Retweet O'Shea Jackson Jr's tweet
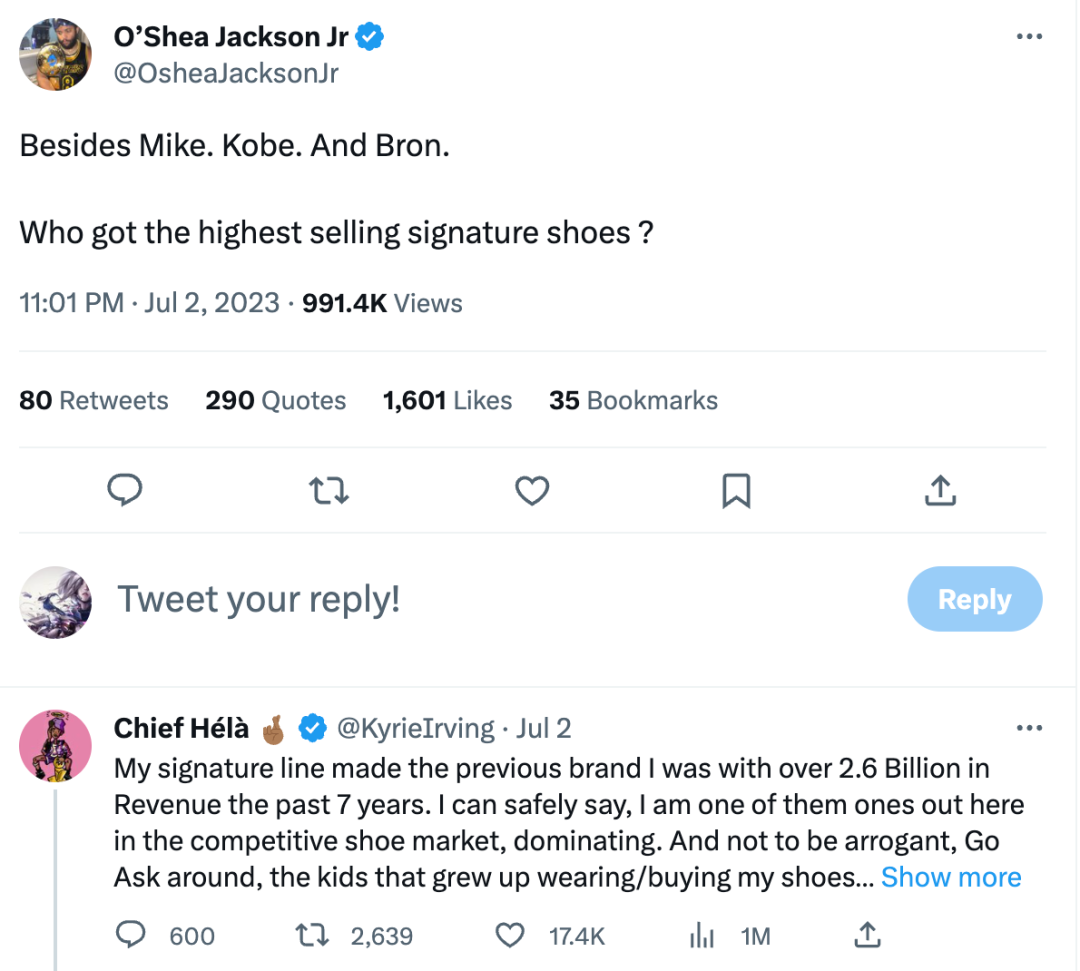This screenshot has width=1080, height=971. pyautogui.click(x=328, y=490)
